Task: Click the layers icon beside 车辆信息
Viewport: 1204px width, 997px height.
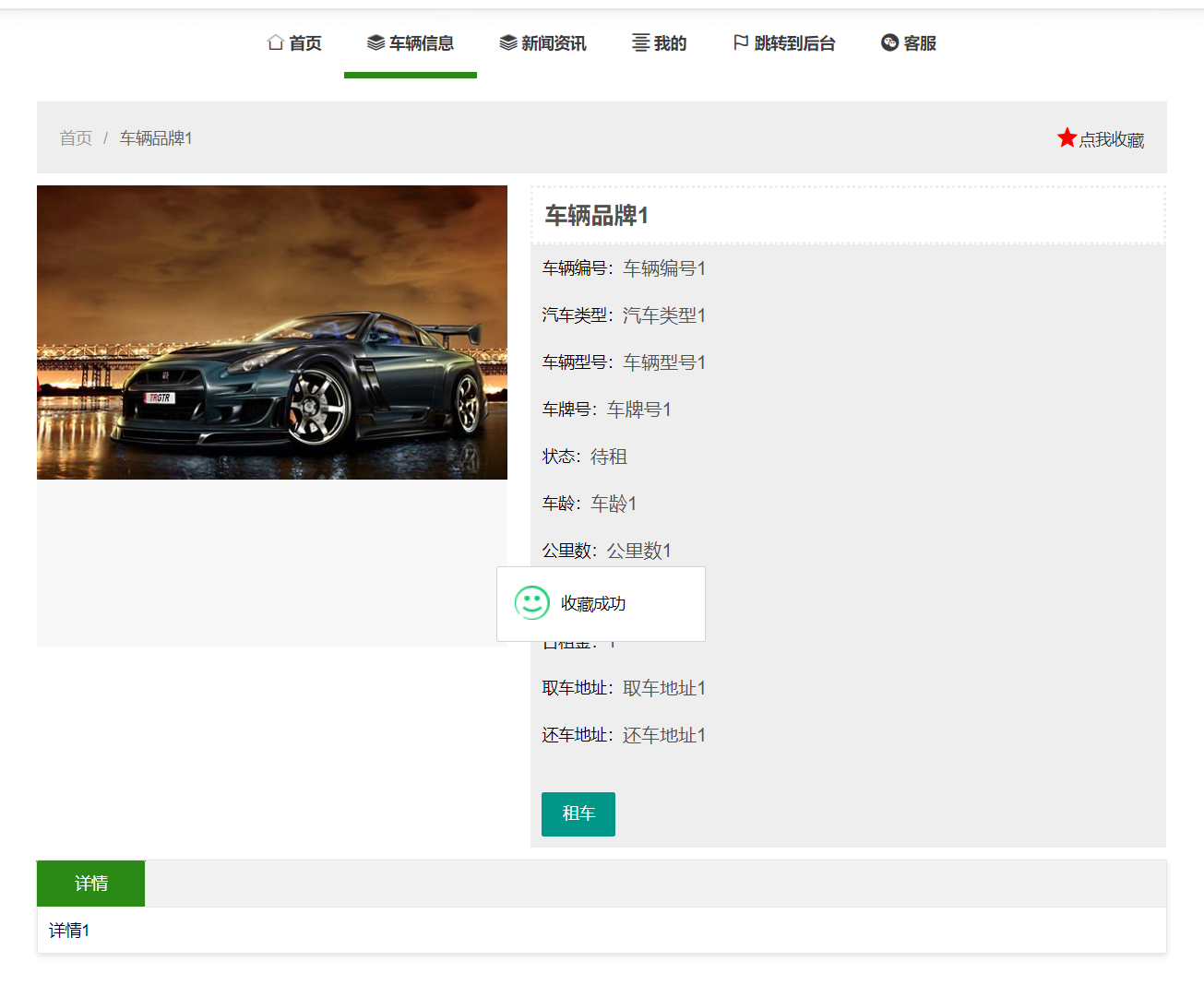Action: pos(376,42)
